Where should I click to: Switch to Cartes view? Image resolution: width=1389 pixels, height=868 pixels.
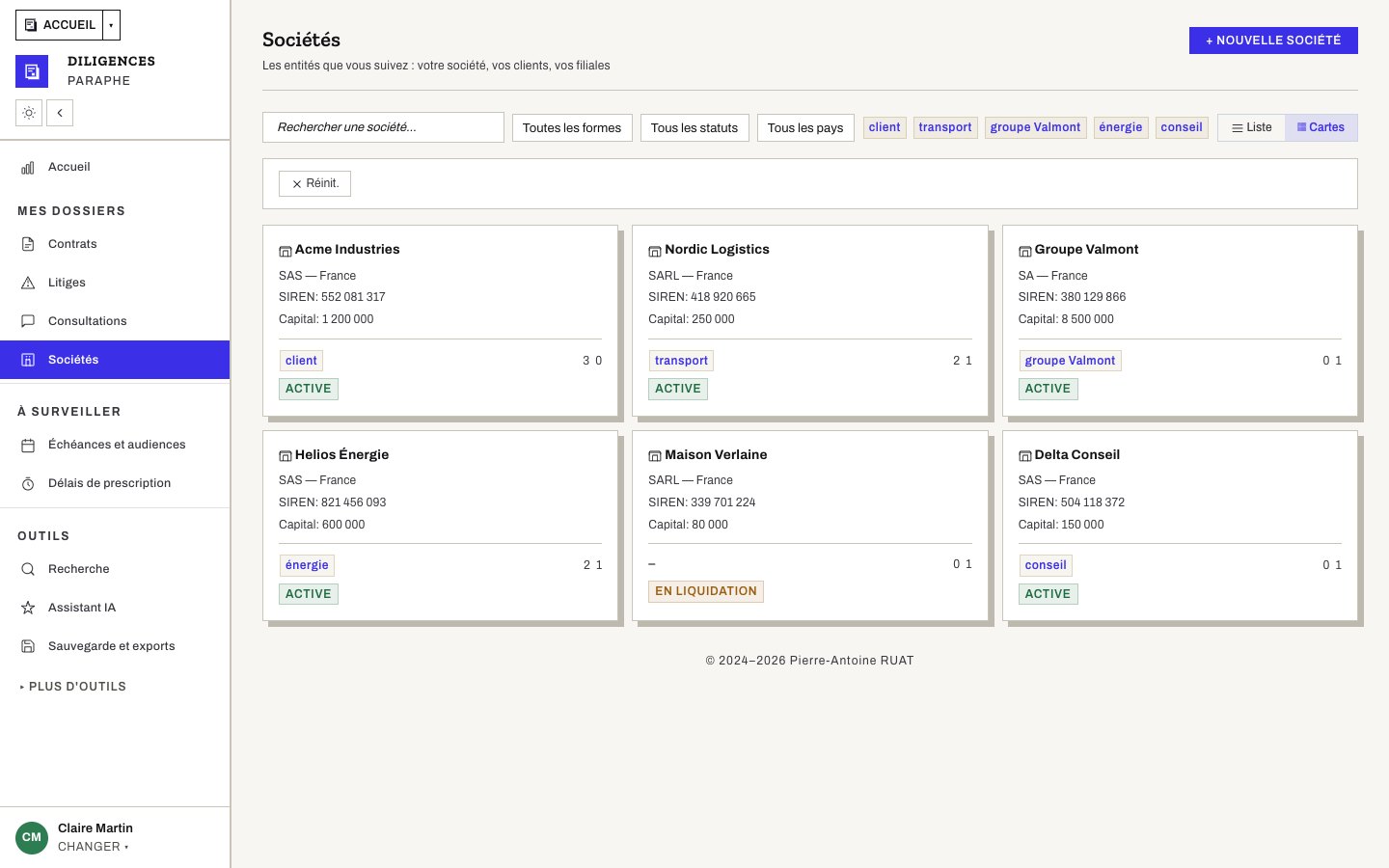(x=1321, y=127)
